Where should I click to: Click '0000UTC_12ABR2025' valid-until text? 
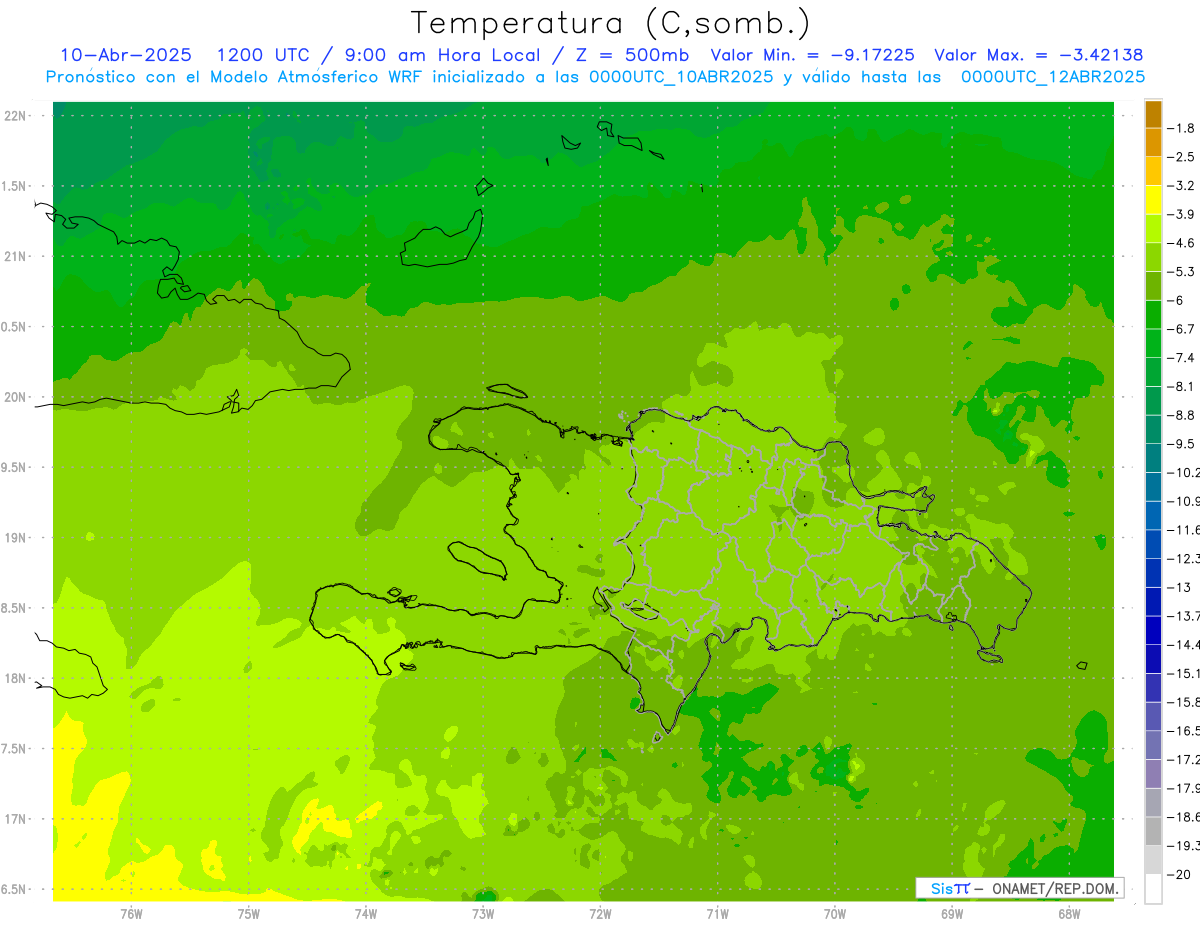pos(1053,77)
